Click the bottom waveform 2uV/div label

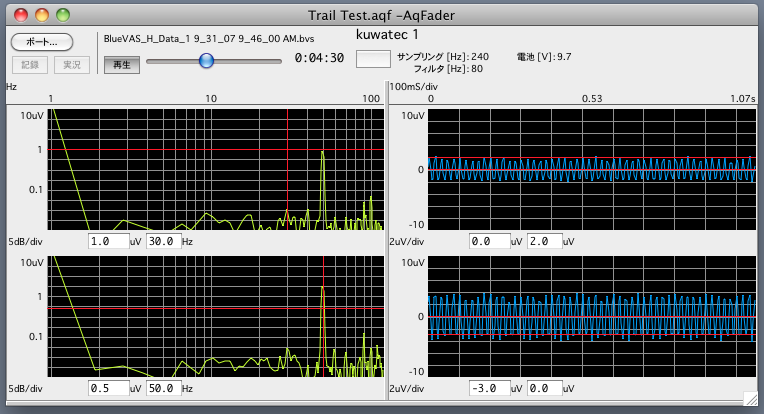click(407, 389)
